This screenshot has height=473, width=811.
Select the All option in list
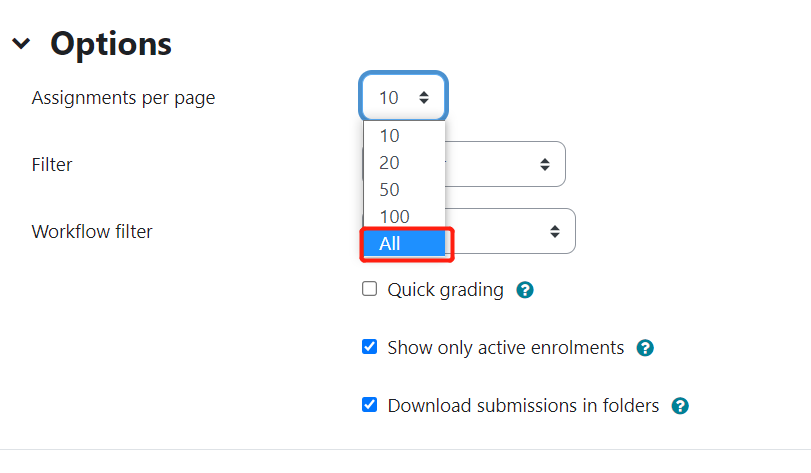tap(404, 243)
